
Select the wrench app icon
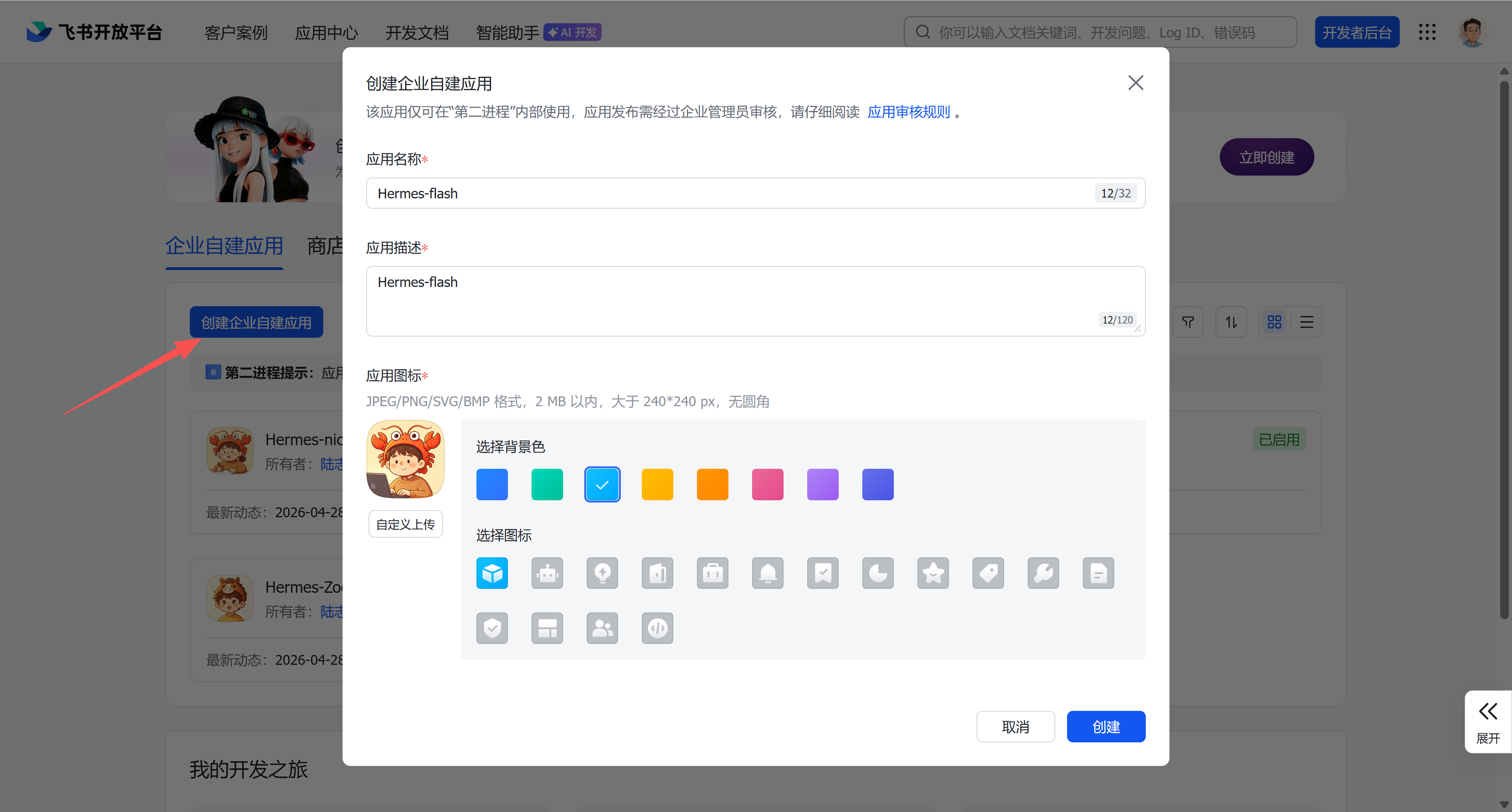1043,573
